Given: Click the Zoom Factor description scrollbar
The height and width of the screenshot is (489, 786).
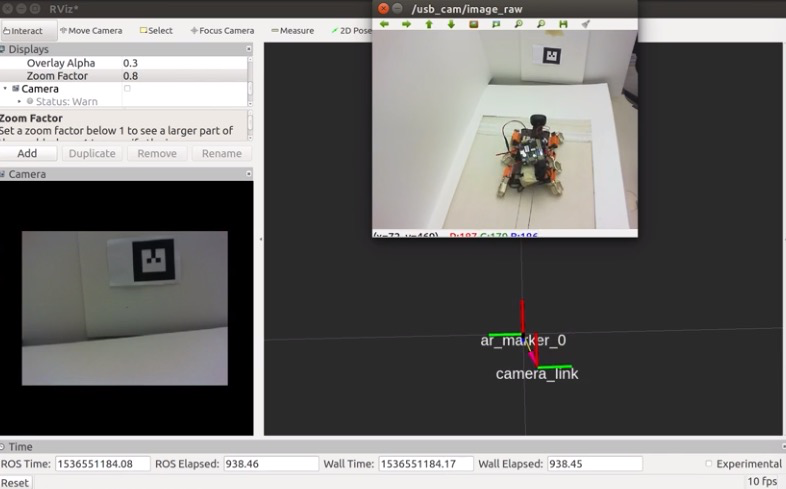Looking at the screenshot, I should point(250,125).
